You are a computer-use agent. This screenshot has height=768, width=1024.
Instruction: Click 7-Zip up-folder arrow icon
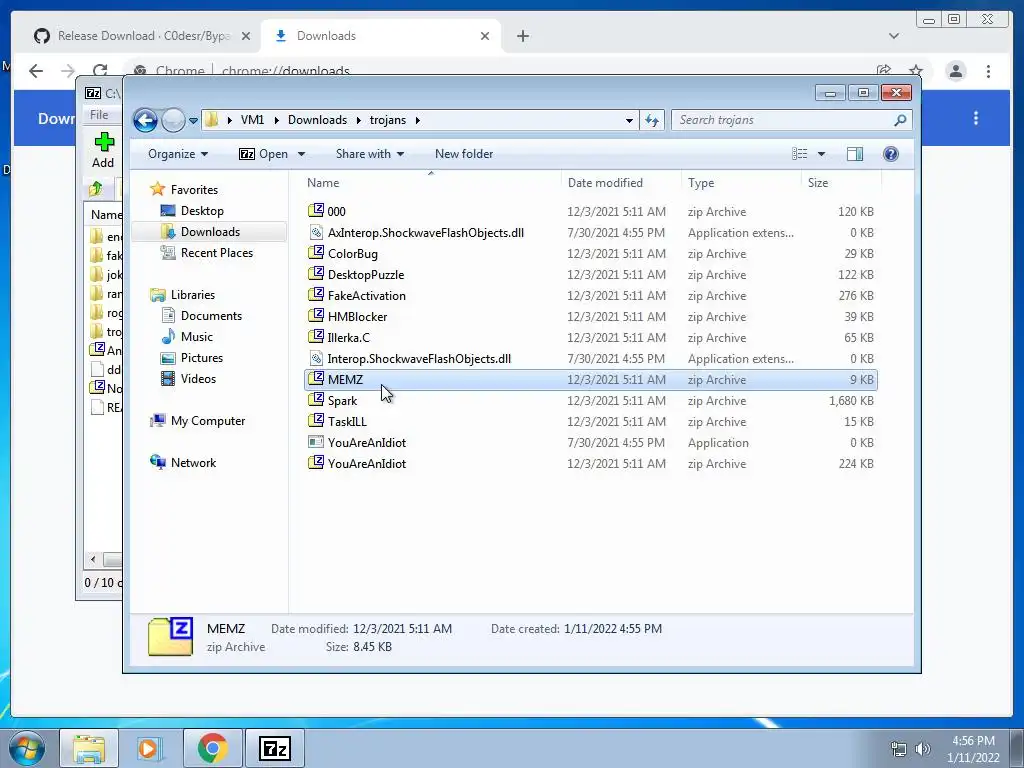96,189
